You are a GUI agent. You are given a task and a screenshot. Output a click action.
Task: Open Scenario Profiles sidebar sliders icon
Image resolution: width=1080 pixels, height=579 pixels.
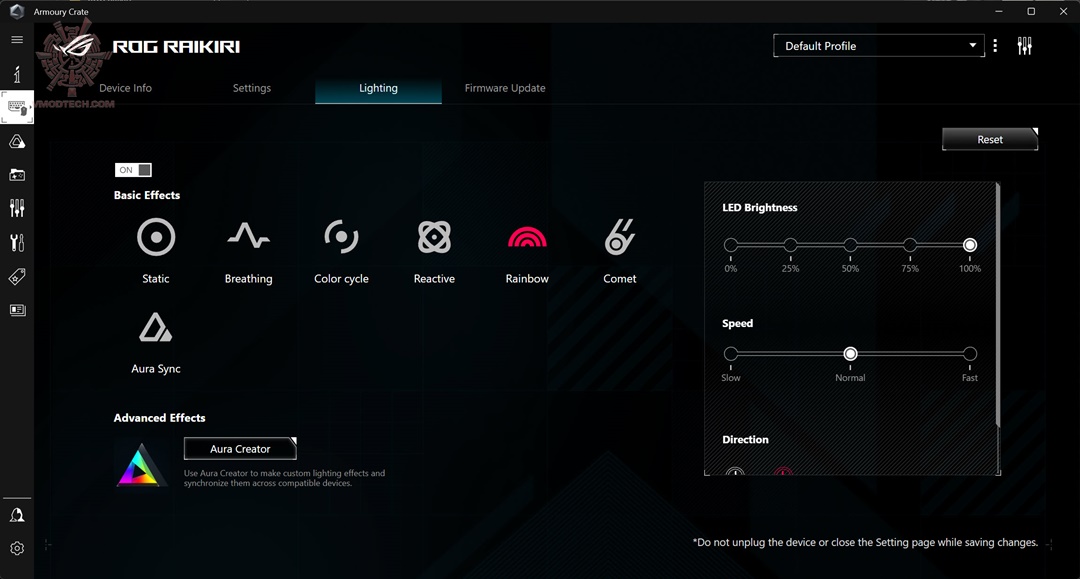[x=17, y=208]
